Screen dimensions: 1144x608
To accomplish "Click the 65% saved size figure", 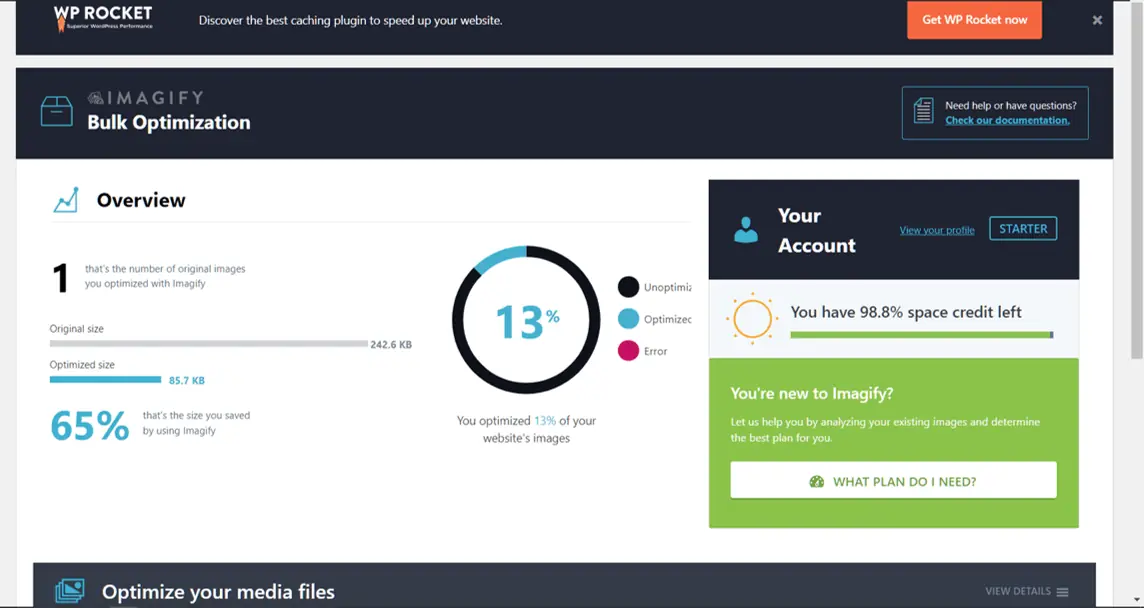I will pyautogui.click(x=90, y=426).
